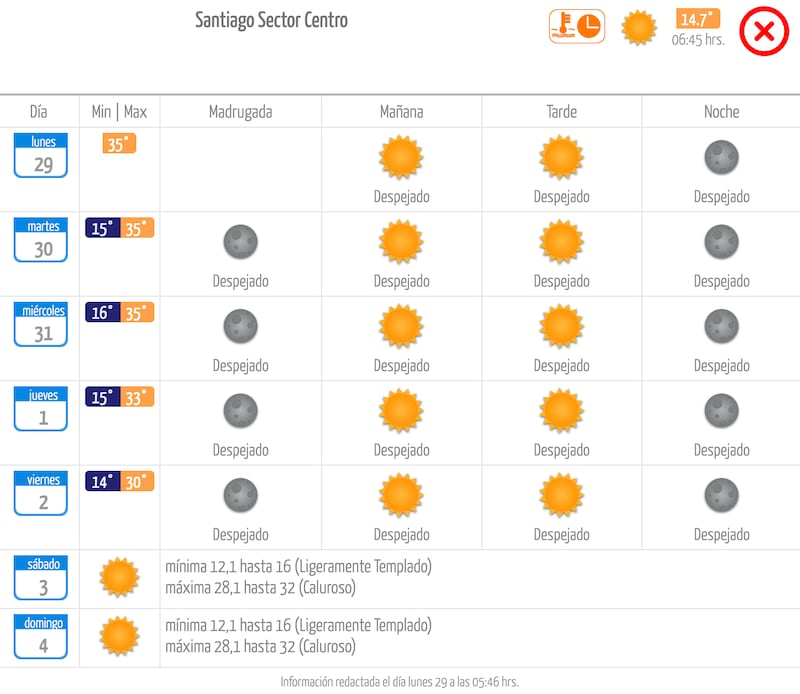The width and height of the screenshot is (800, 694).
Task: Select the martes 30 calendar icon
Action: [41, 241]
